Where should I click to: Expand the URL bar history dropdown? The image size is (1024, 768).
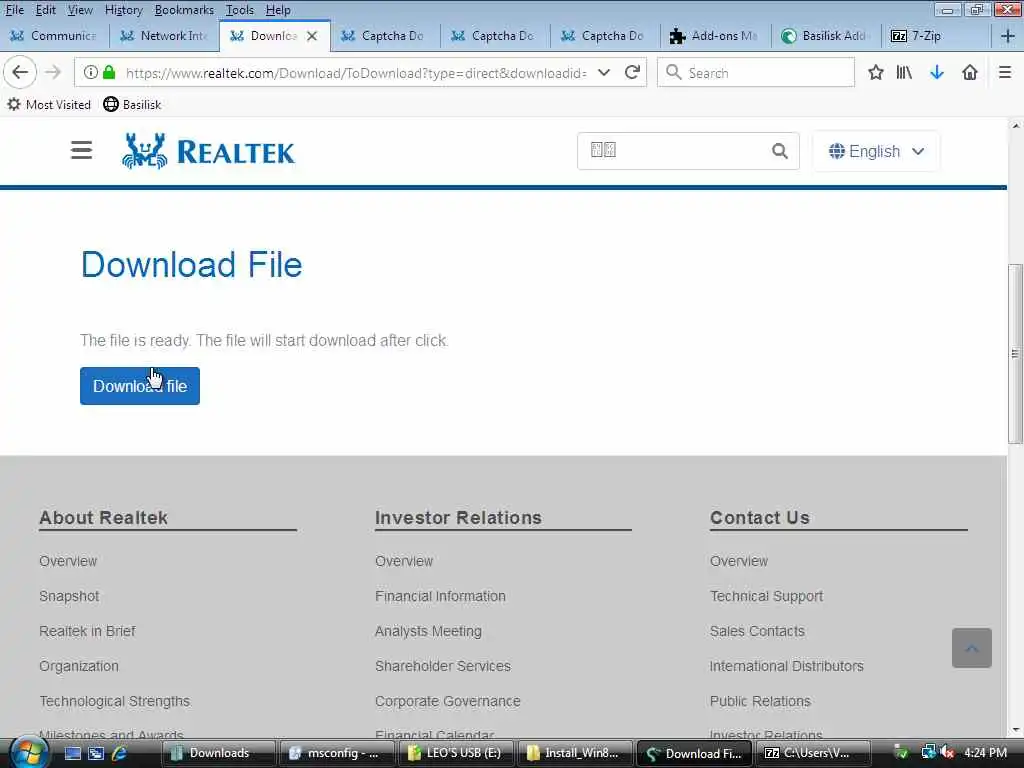point(604,72)
